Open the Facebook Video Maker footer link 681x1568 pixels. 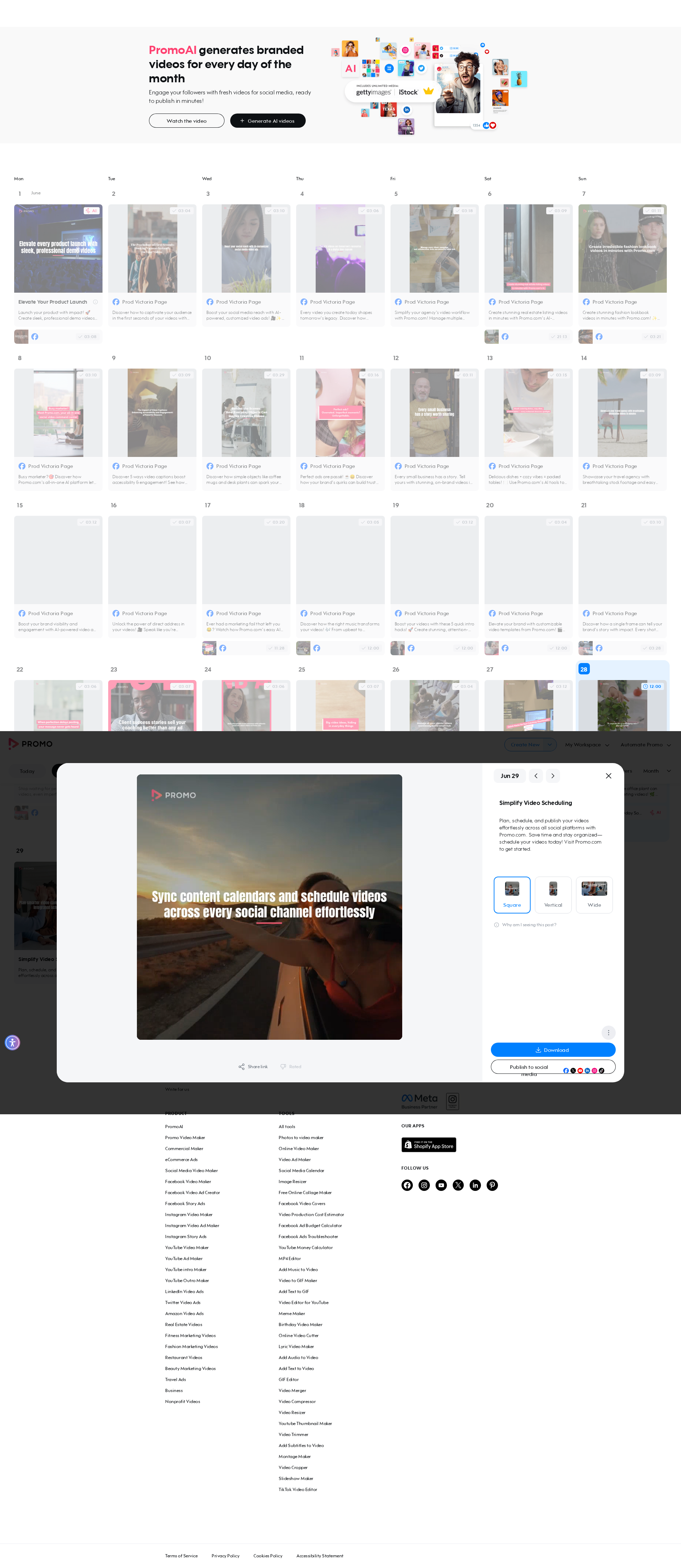(188, 1181)
